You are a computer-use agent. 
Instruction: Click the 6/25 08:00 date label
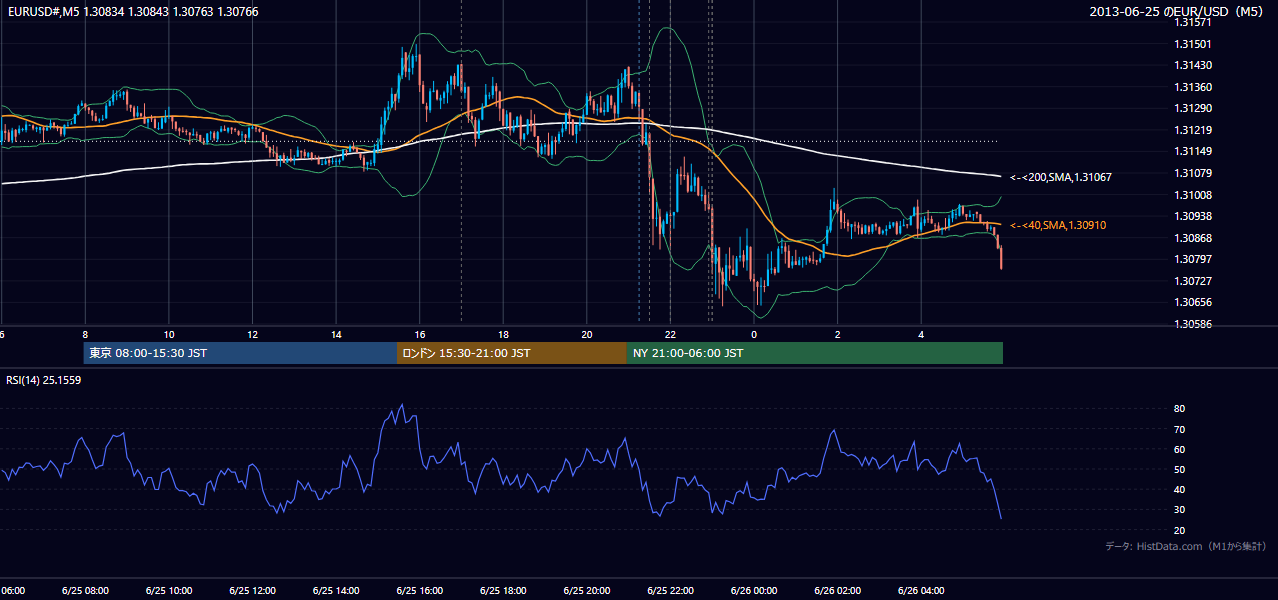(x=85, y=590)
